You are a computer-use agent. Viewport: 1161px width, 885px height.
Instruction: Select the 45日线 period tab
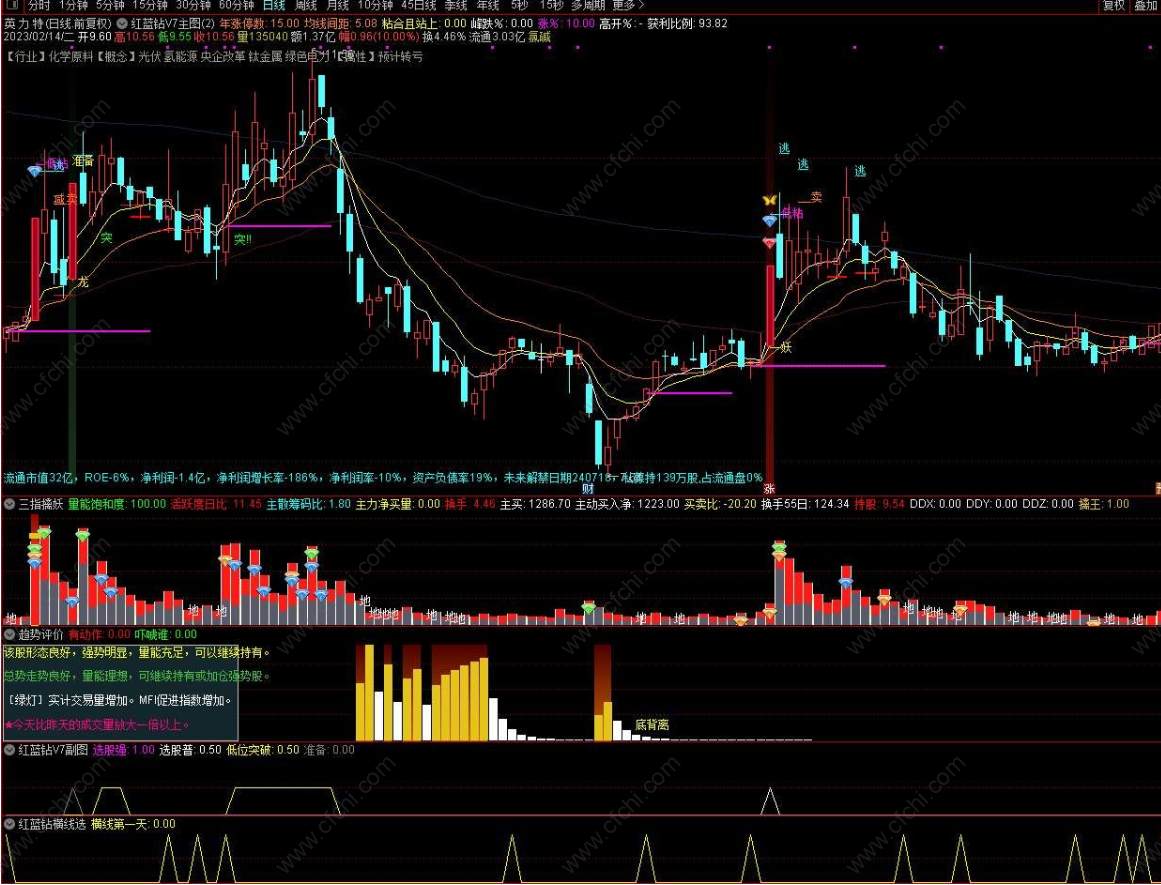tap(418, 5)
